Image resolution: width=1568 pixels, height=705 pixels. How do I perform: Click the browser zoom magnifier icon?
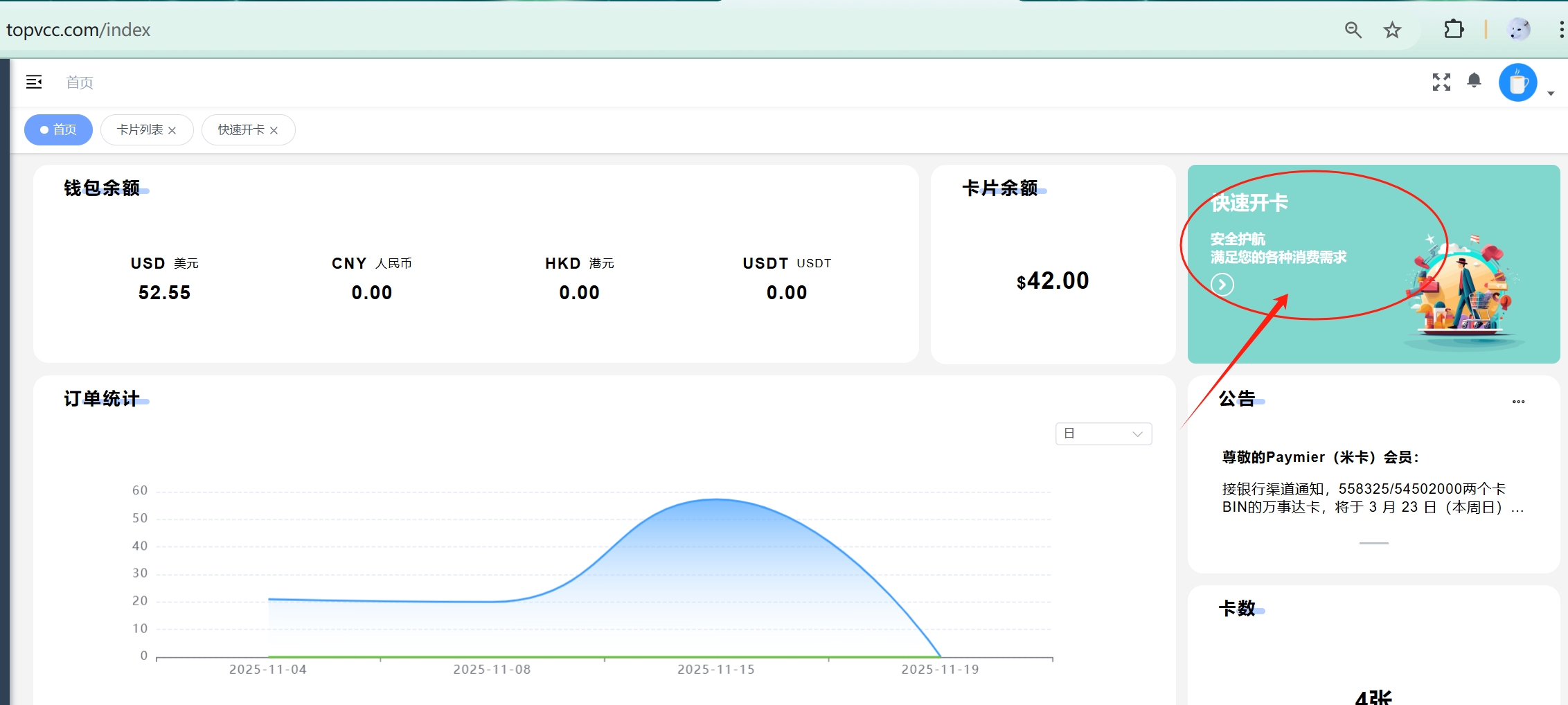(x=1353, y=30)
